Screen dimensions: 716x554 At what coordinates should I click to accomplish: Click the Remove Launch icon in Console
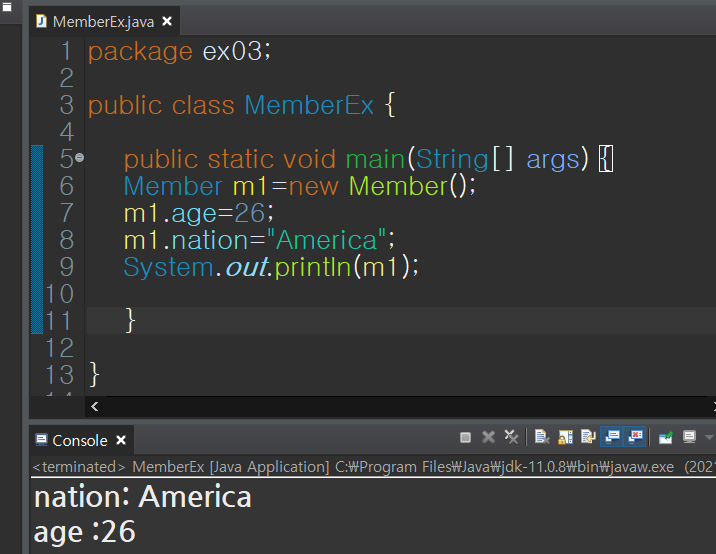[x=489, y=438]
